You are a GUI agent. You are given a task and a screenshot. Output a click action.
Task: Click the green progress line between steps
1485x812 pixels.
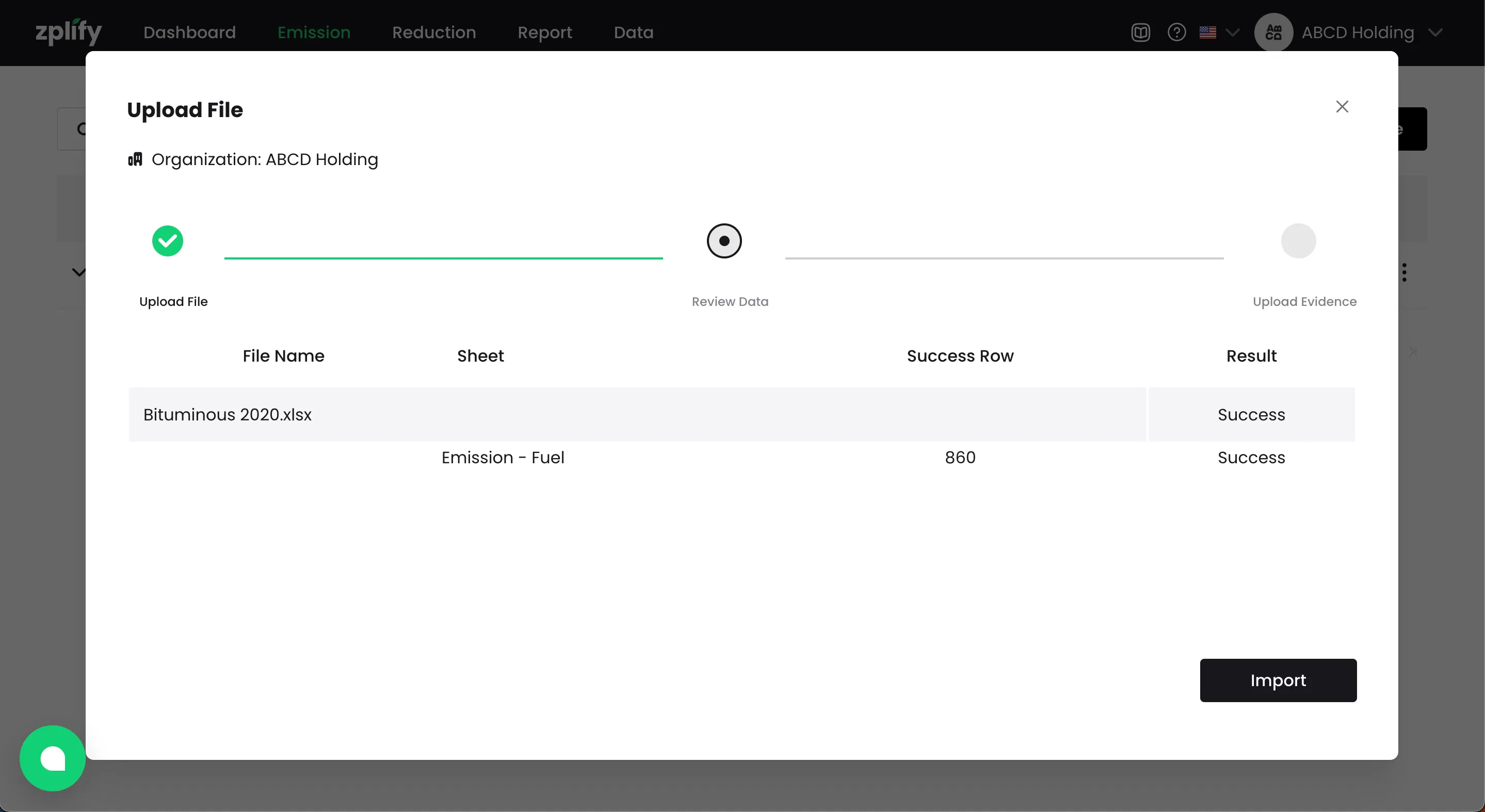443,257
